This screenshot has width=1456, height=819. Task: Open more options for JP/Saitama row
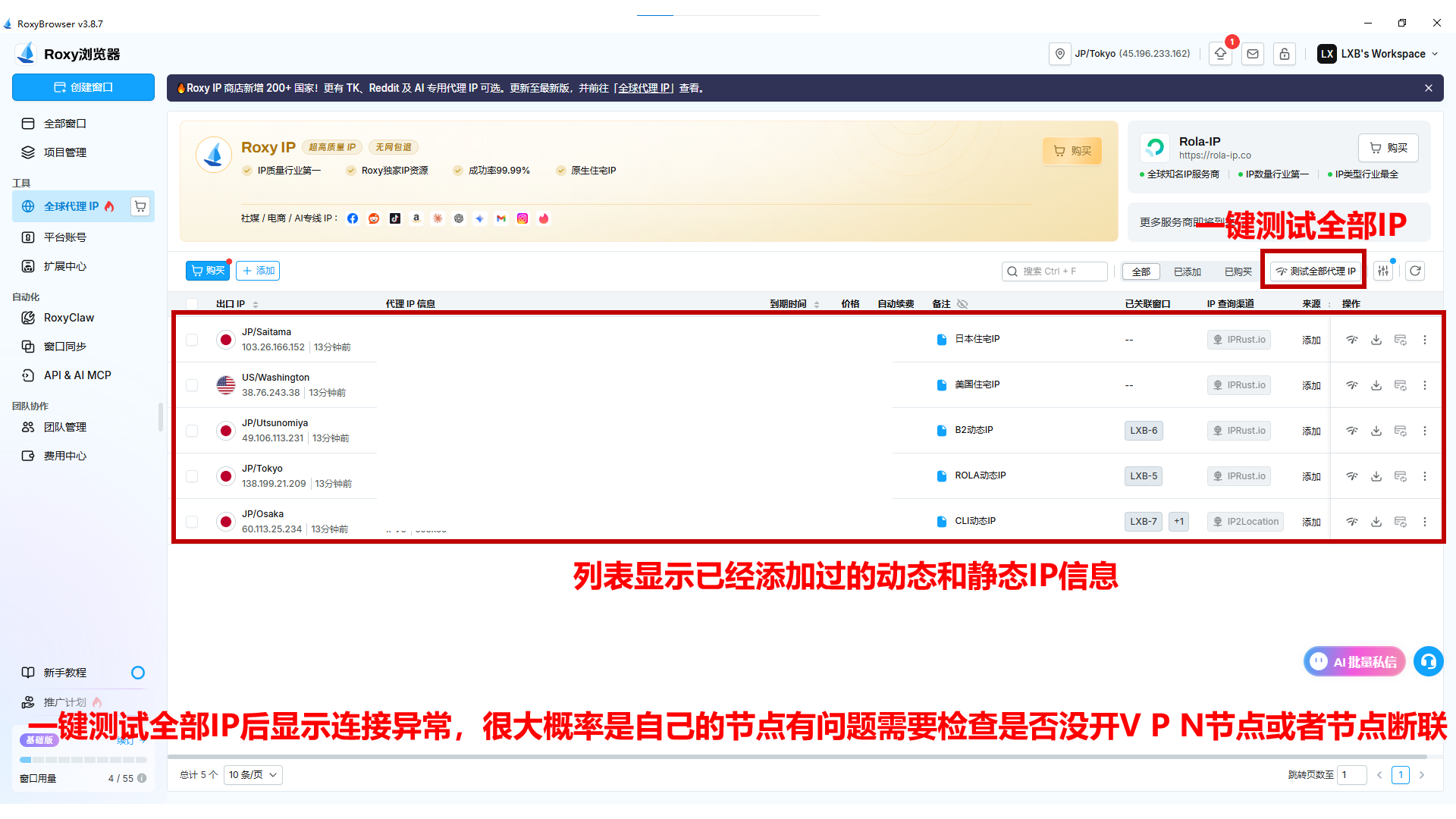(x=1425, y=340)
